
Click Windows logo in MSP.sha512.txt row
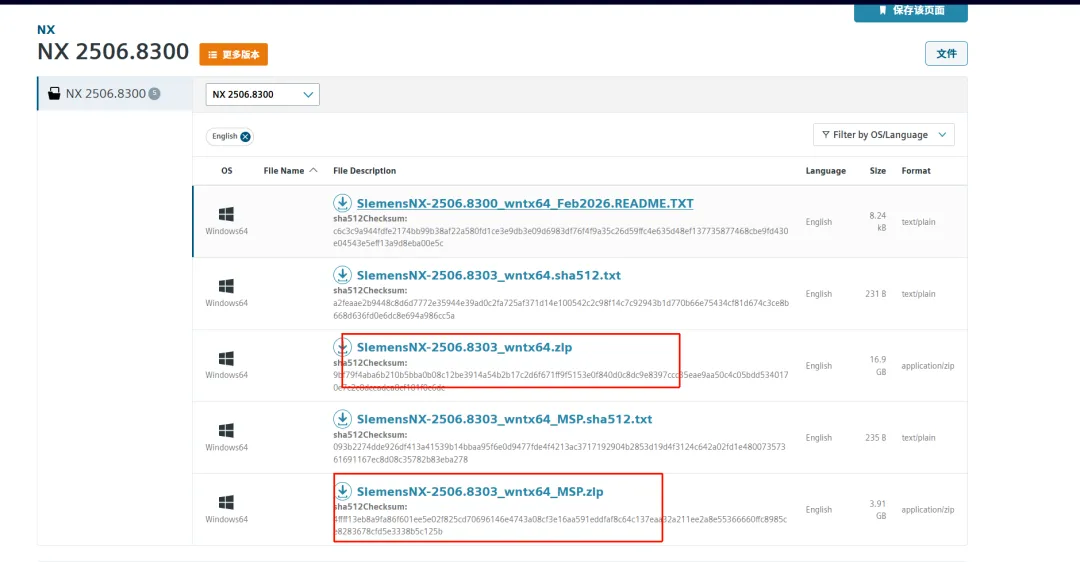pyautogui.click(x=226, y=430)
